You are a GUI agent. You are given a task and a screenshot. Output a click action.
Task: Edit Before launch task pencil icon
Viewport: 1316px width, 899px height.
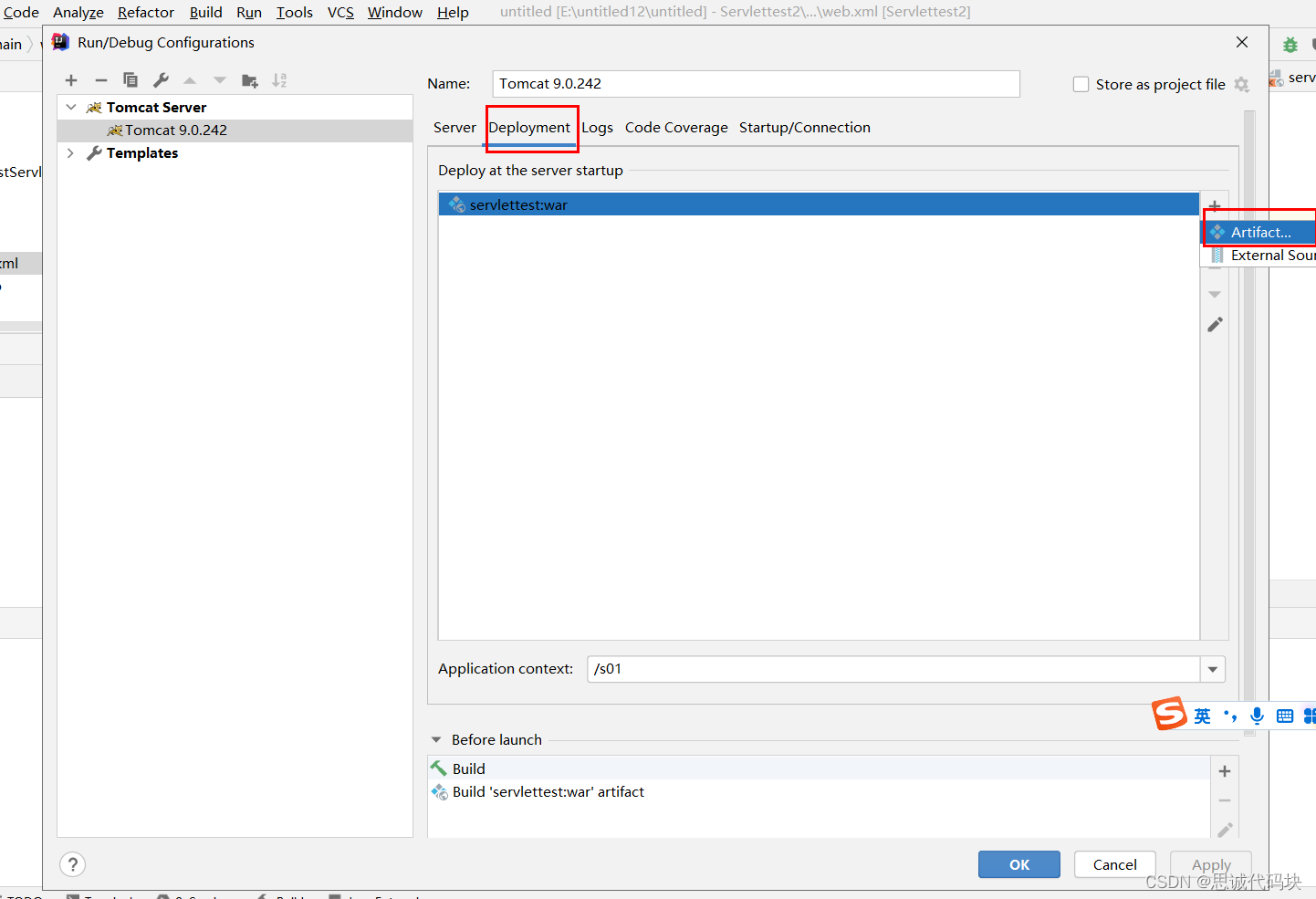tap(1225, 830)
